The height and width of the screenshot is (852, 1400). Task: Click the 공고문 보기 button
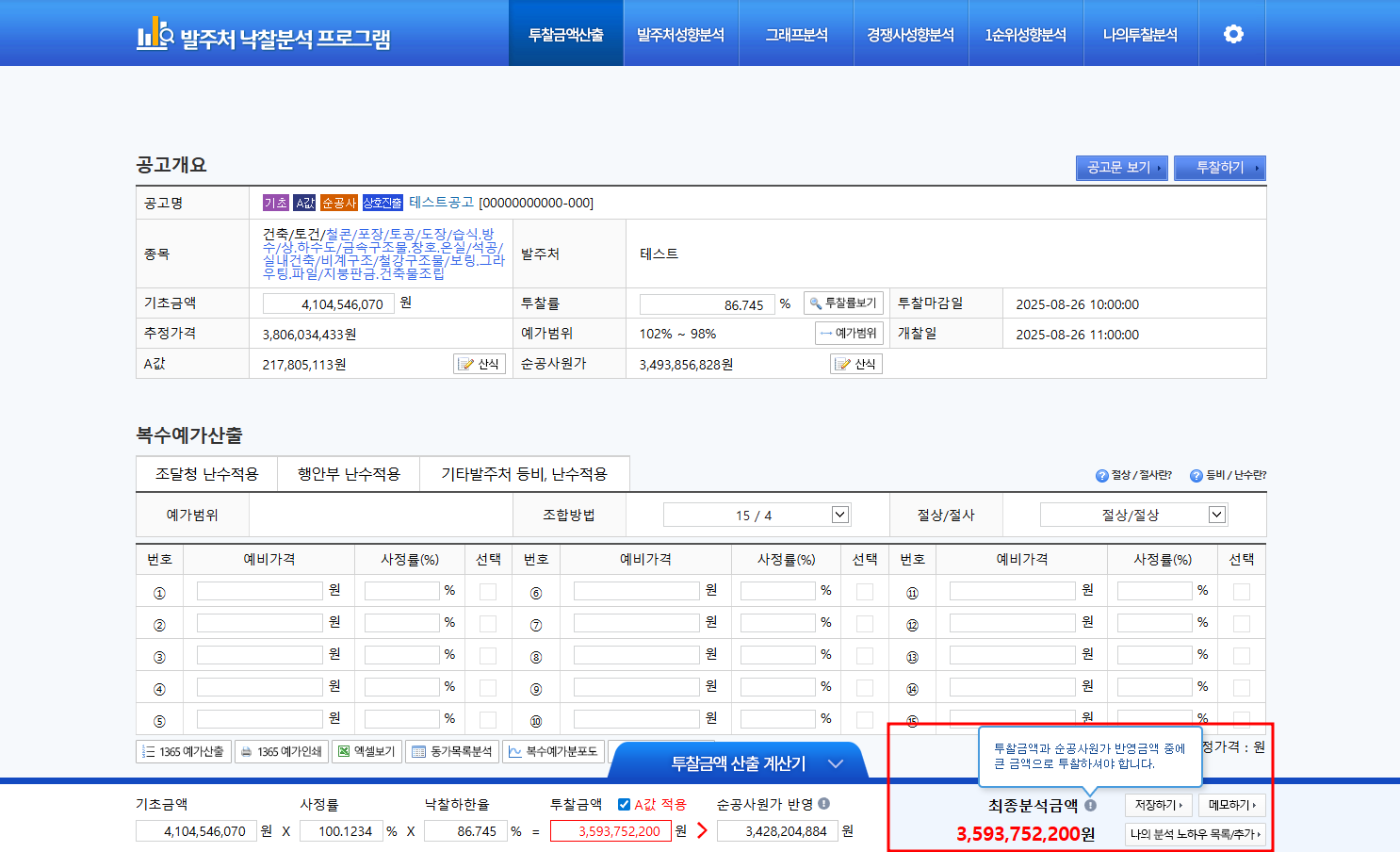point(1122,168)
